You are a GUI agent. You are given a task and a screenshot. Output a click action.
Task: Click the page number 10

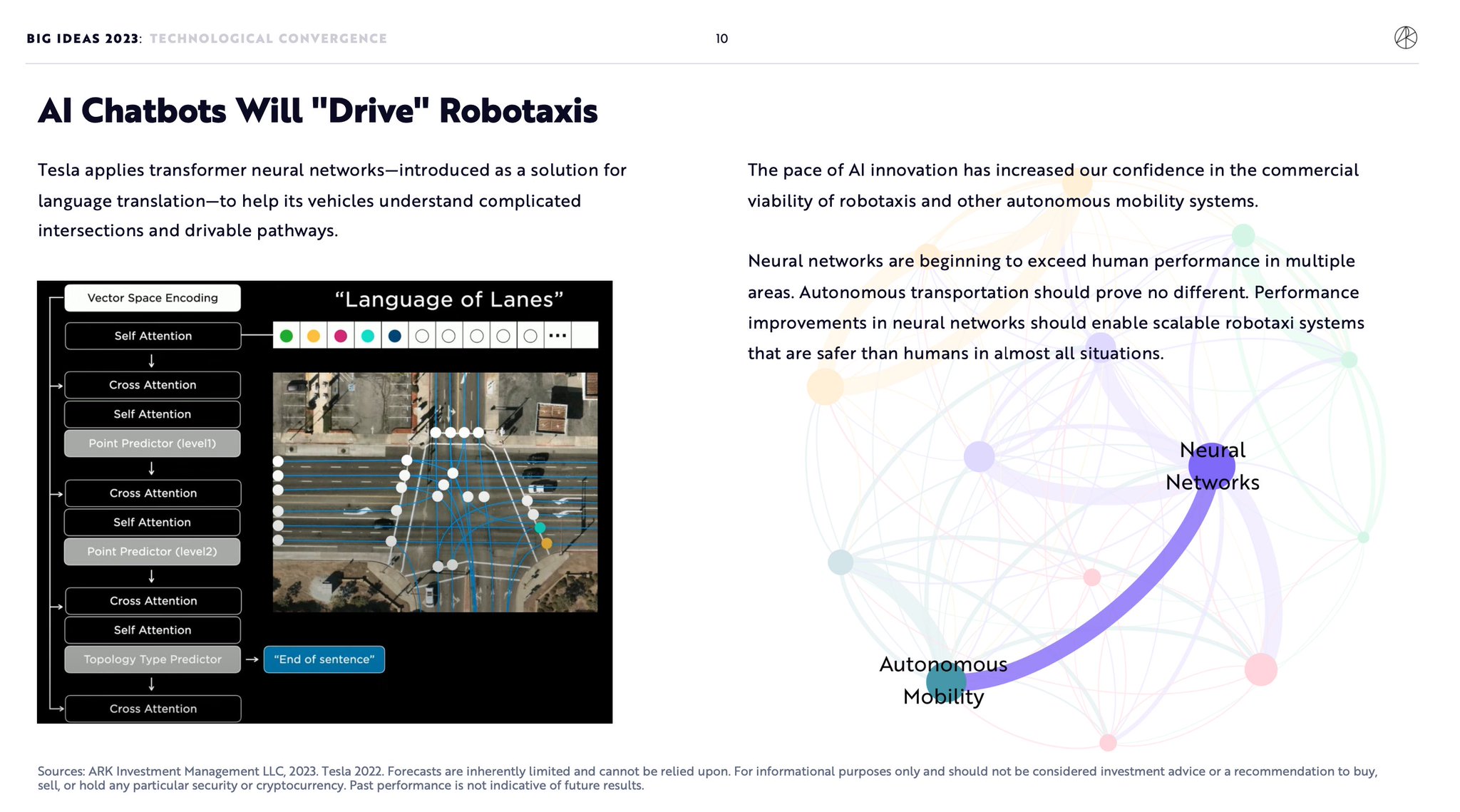click(721, 38)
